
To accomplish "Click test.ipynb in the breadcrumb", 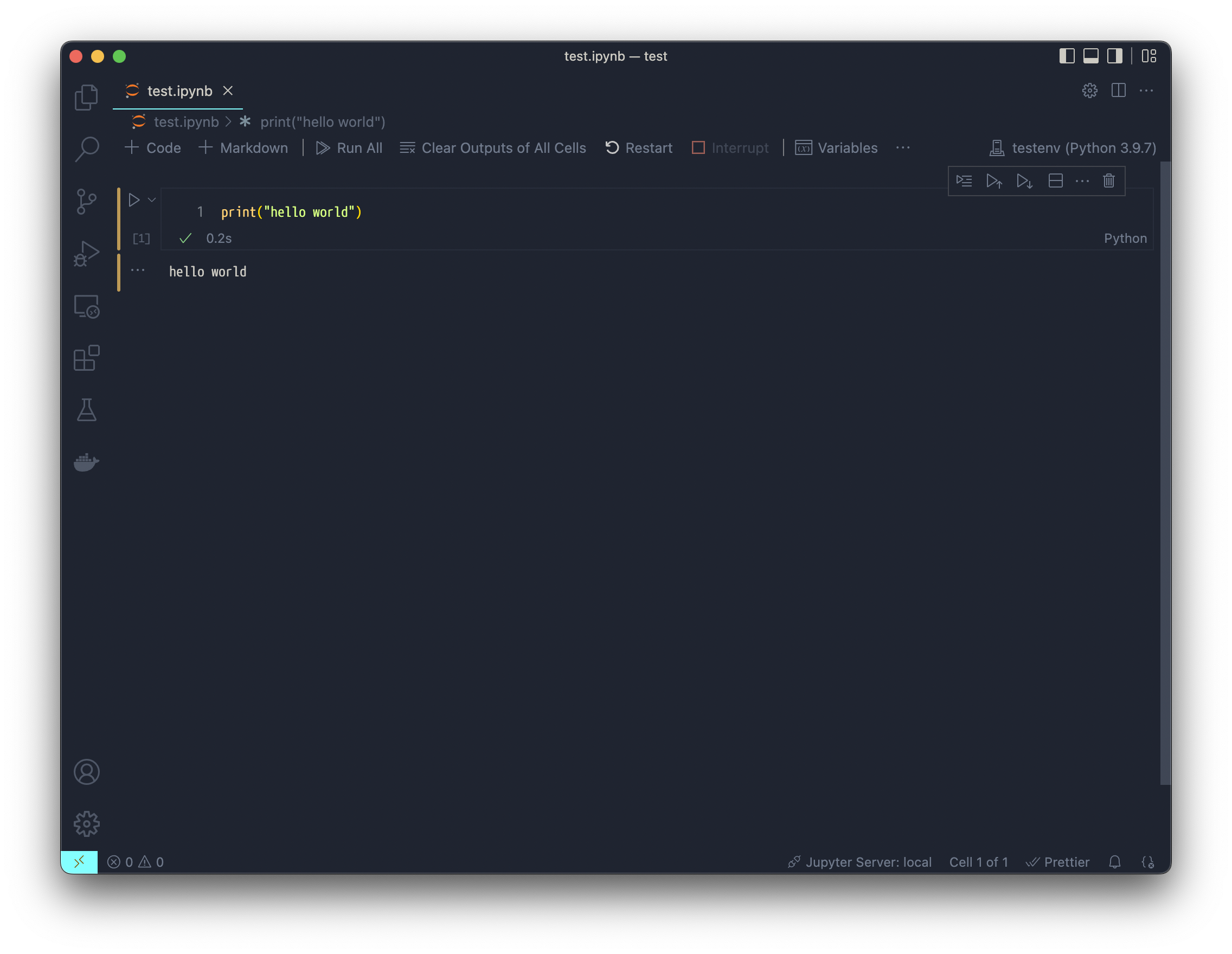I will (185, 122).
